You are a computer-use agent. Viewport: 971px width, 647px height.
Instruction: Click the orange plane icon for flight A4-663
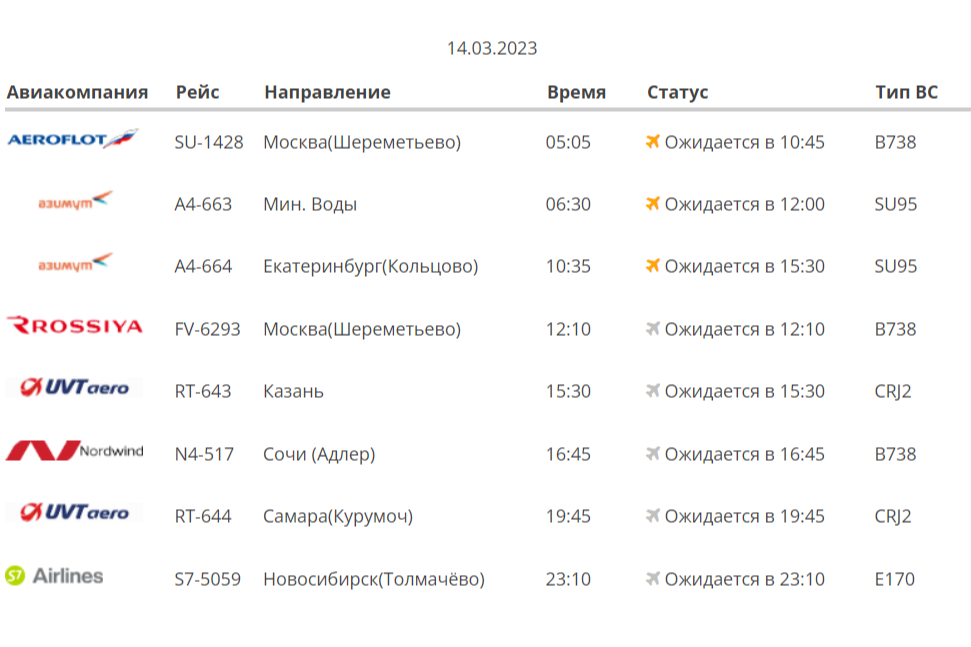(x=653, y=203)
